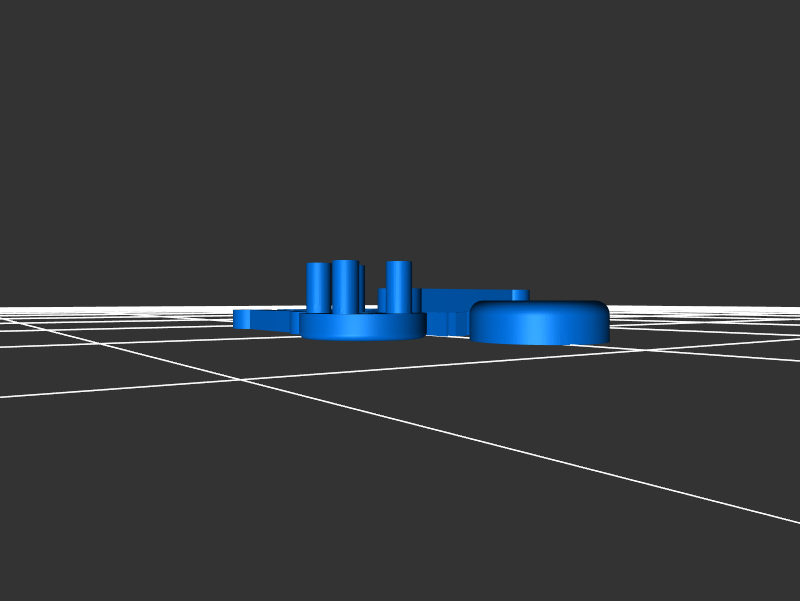
Task: Select the left end tip of the flat arm
Action: pos(238,318)
